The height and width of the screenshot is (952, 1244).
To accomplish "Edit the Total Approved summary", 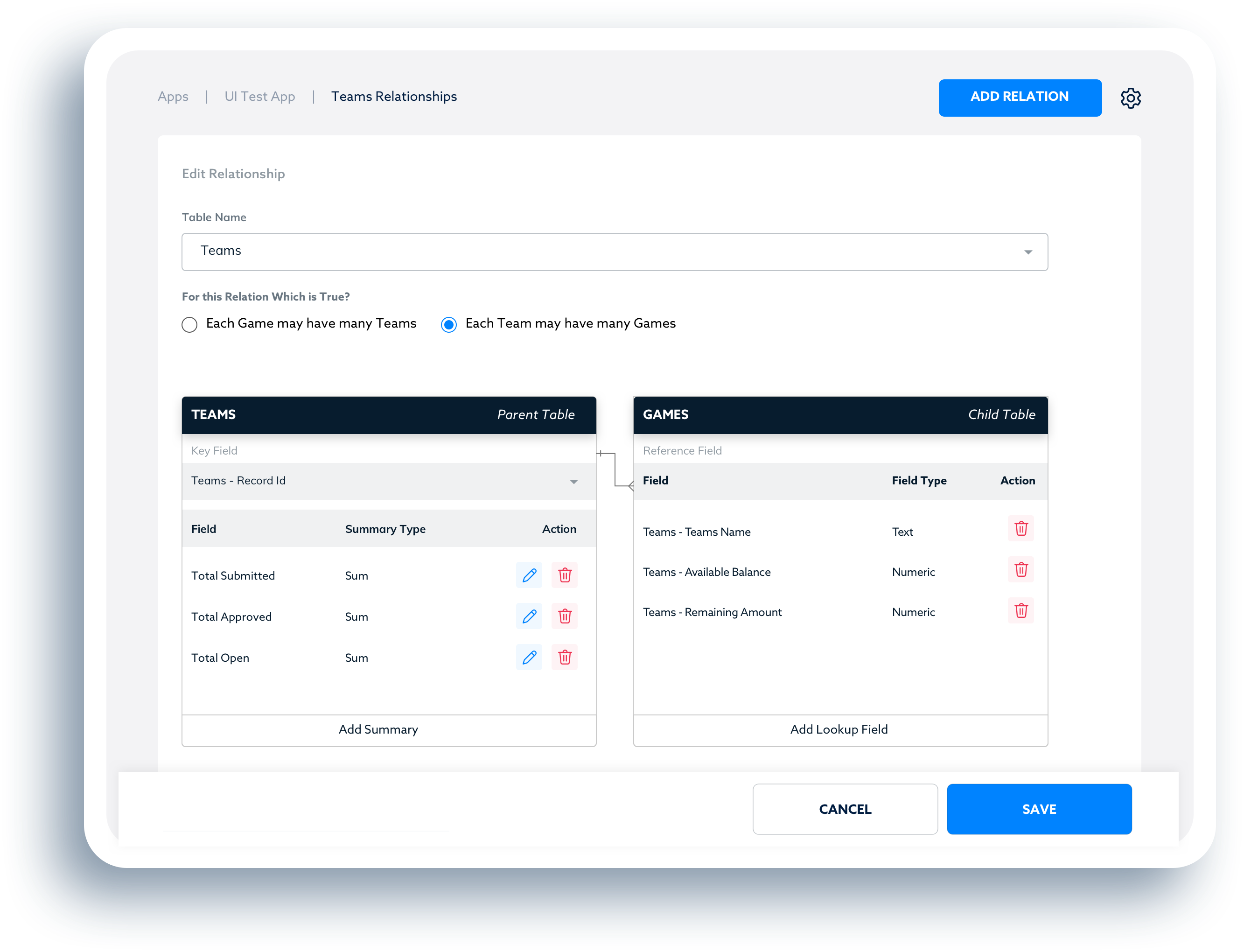I will point(529,616).
